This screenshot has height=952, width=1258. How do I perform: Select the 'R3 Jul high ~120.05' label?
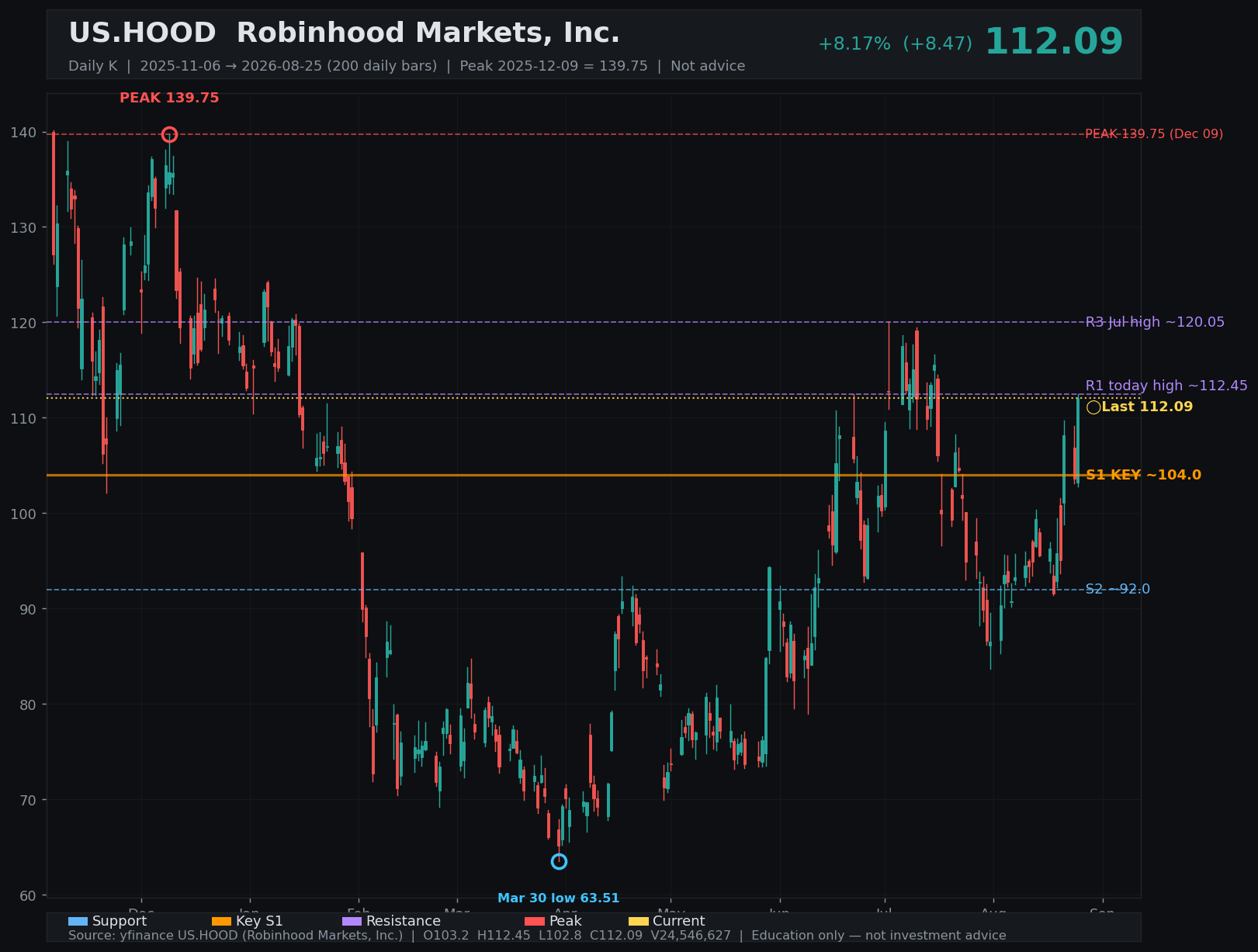click(x=1155, y=322)
